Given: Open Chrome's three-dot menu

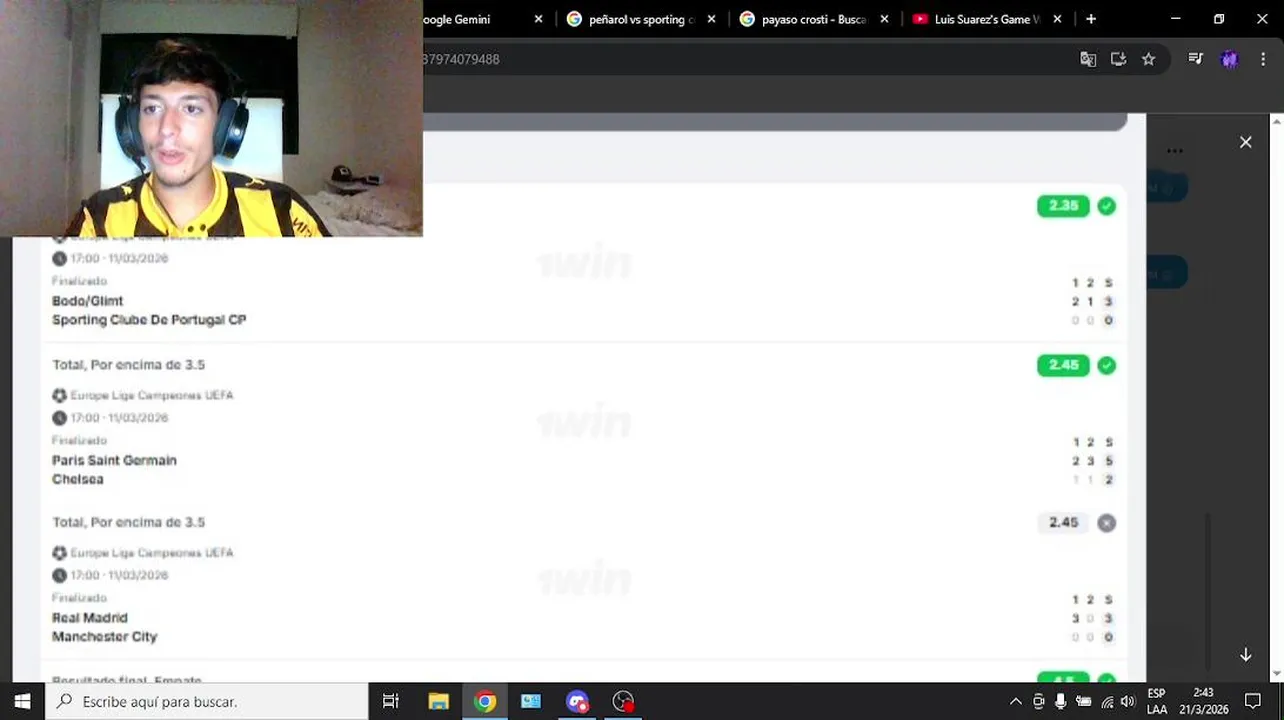Looking at the screenshot, I should click(1263, 59).
